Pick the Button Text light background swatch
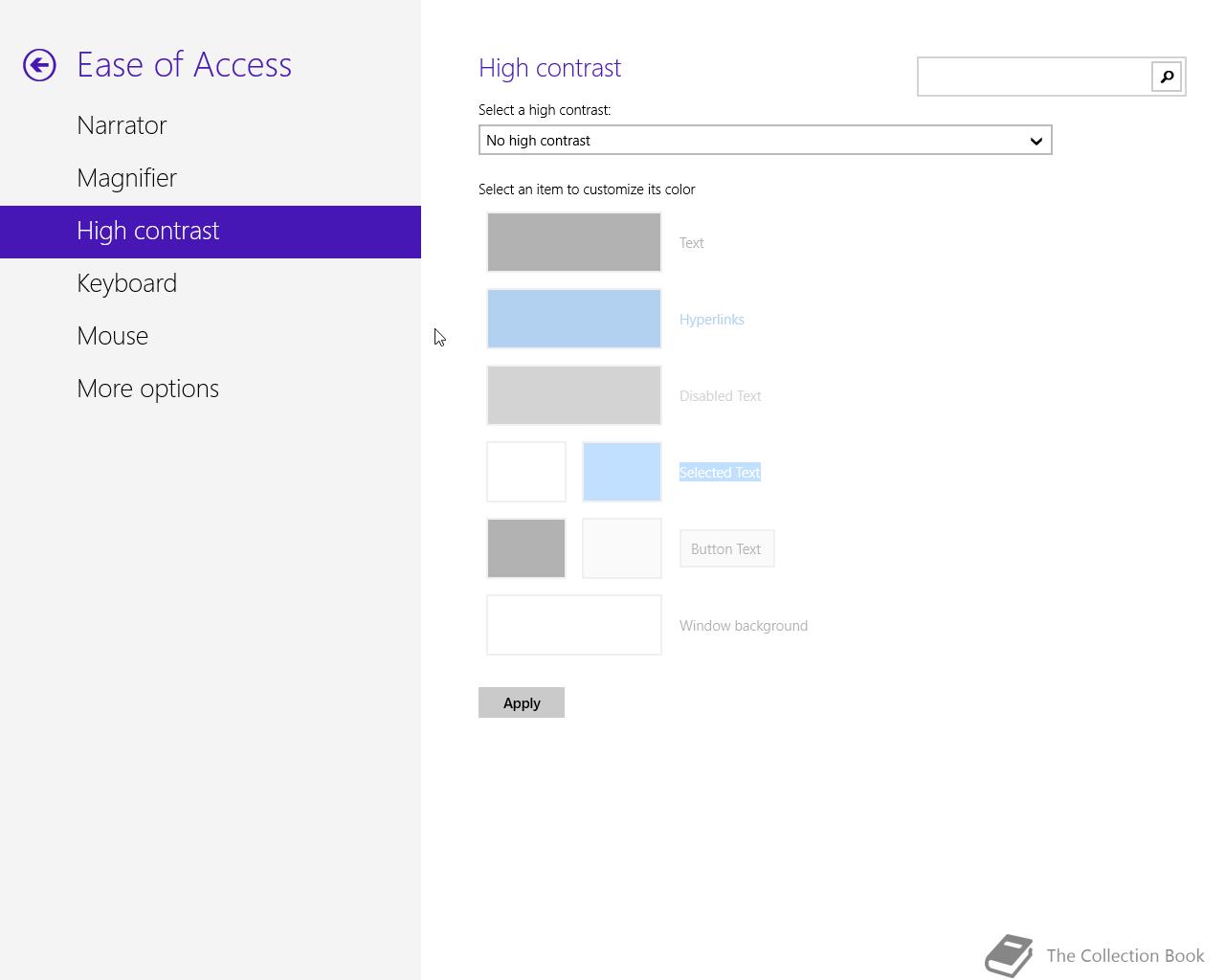Screen dimensions: 1225x980 (x=622, y=548)
